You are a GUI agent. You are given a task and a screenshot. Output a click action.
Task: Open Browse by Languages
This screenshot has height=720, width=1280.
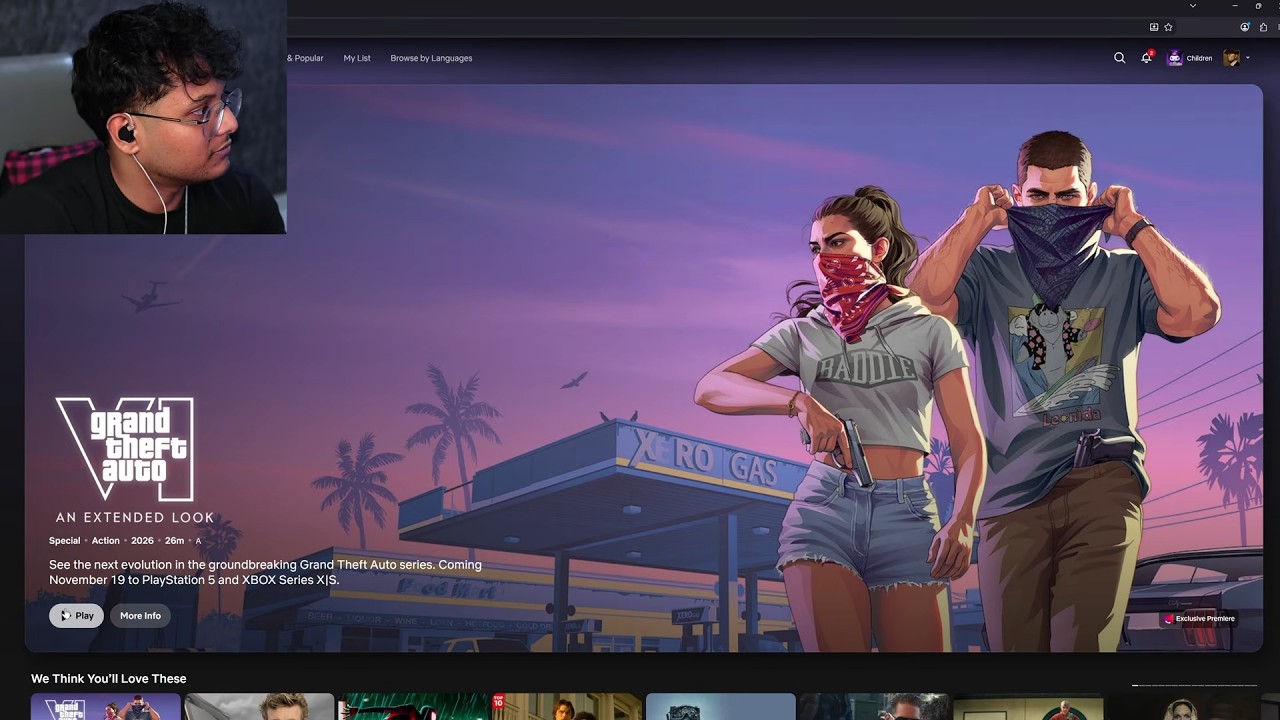point(431,58)
